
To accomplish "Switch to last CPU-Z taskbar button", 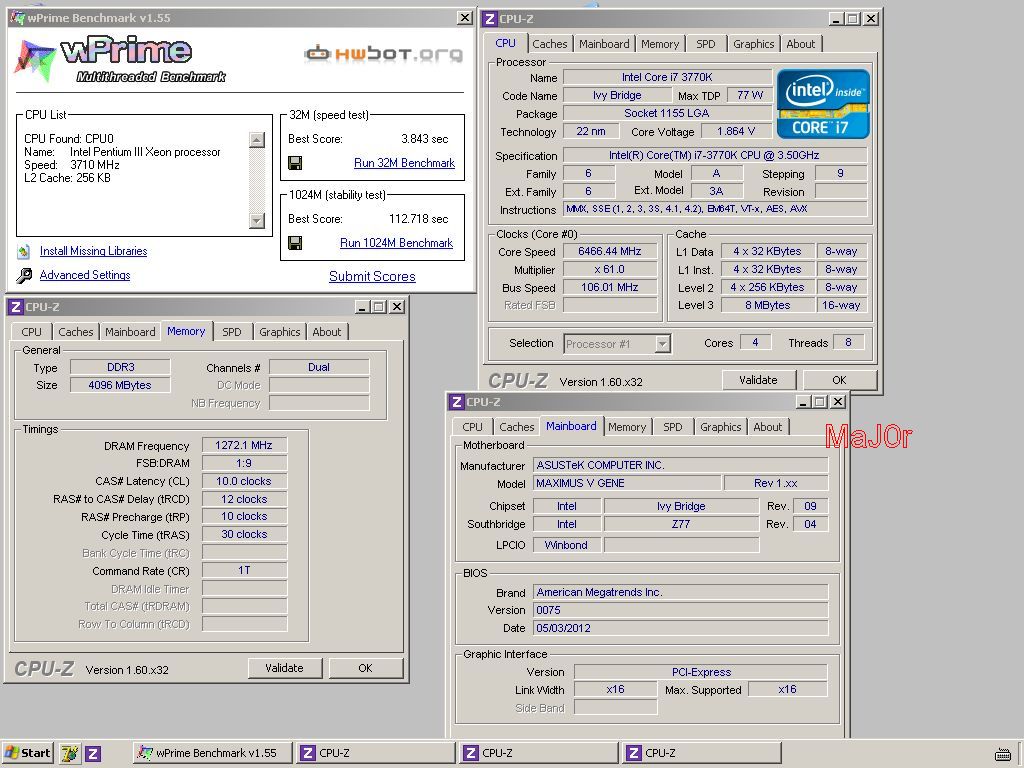I will coord(701,753).
